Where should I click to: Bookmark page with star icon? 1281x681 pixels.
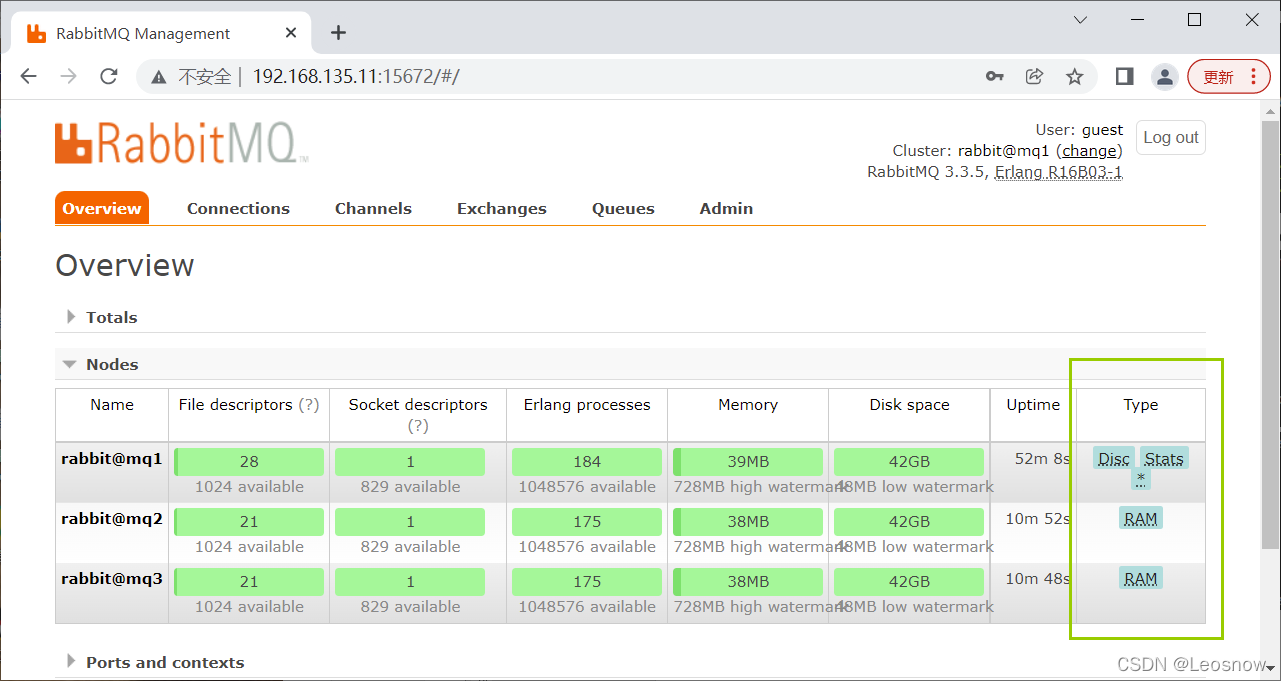tap(1075, 77)
